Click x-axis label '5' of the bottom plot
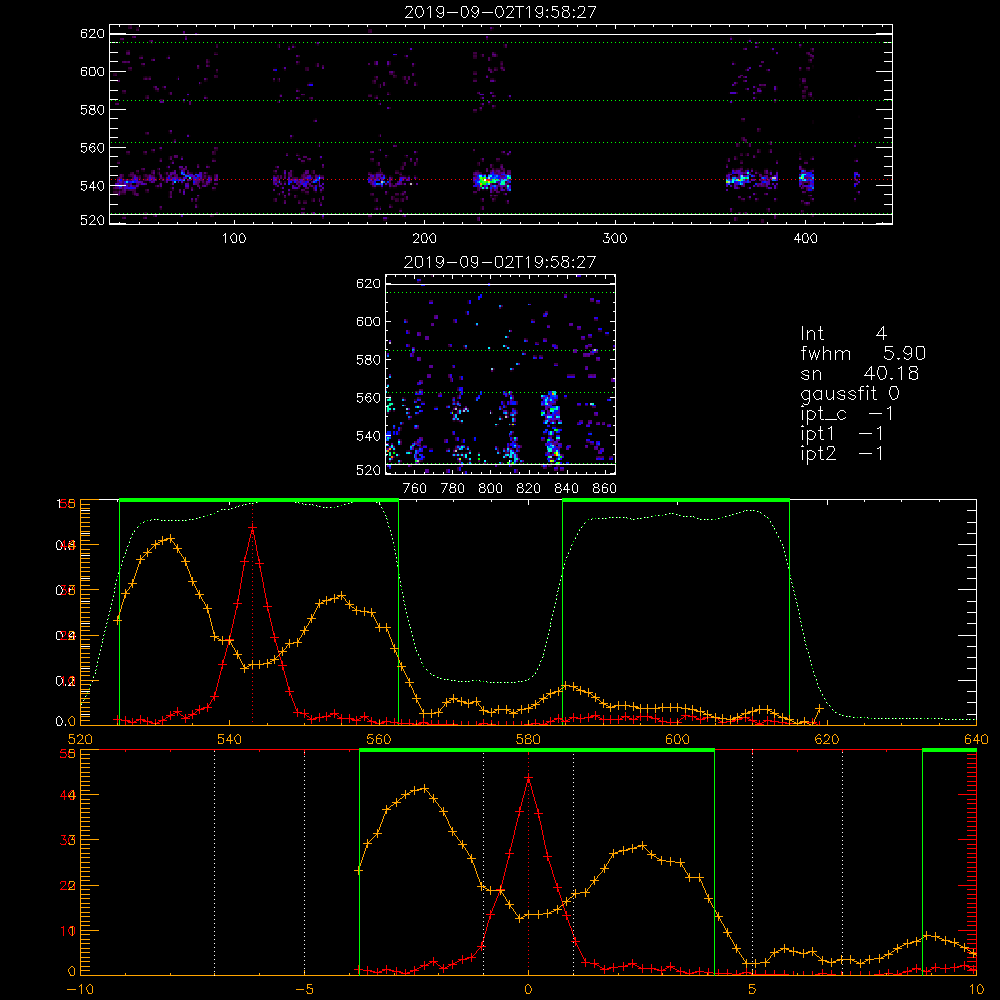1000x1000 pixels. [x=753, y=989]
